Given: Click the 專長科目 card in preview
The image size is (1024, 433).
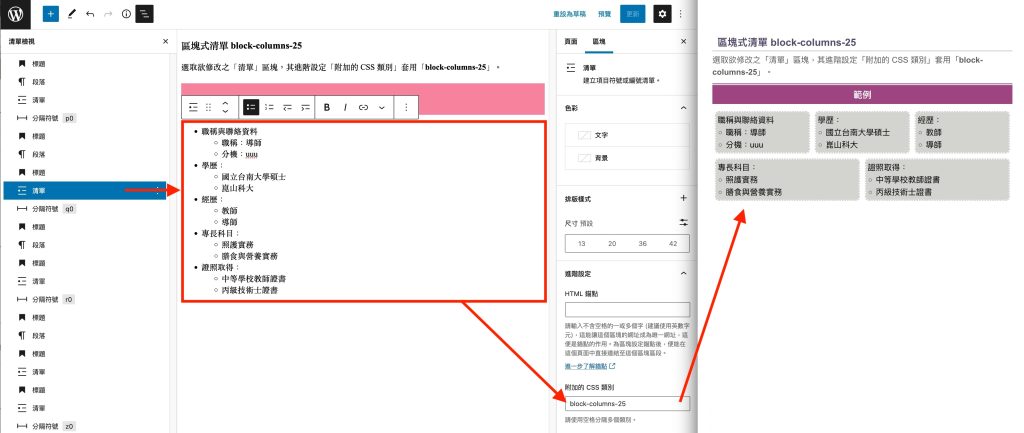Looking at the screenshot, I should [x=788, y=180].
